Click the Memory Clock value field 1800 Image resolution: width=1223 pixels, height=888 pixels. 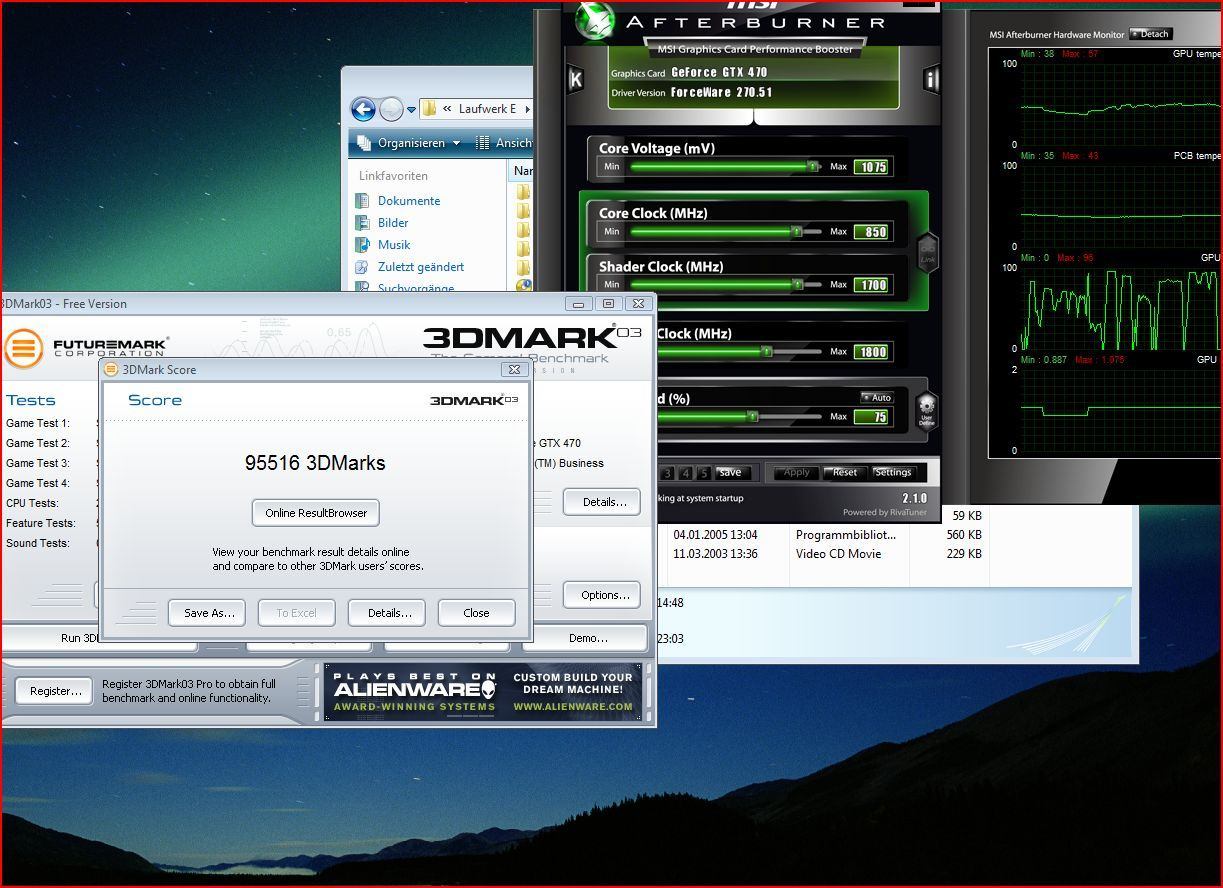871,352
